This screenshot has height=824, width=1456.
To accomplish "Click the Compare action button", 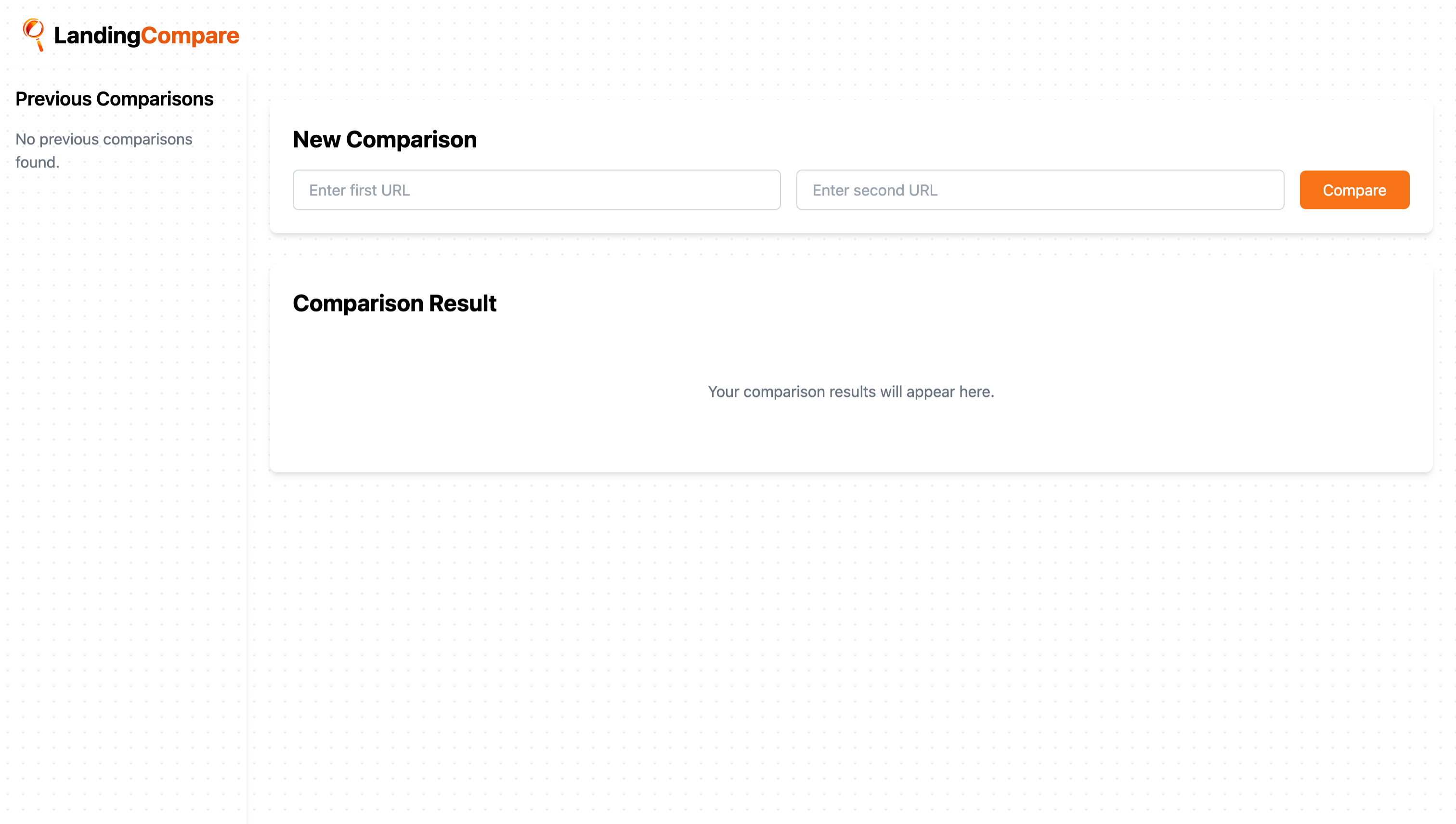I will click(x=1354, y=190).
